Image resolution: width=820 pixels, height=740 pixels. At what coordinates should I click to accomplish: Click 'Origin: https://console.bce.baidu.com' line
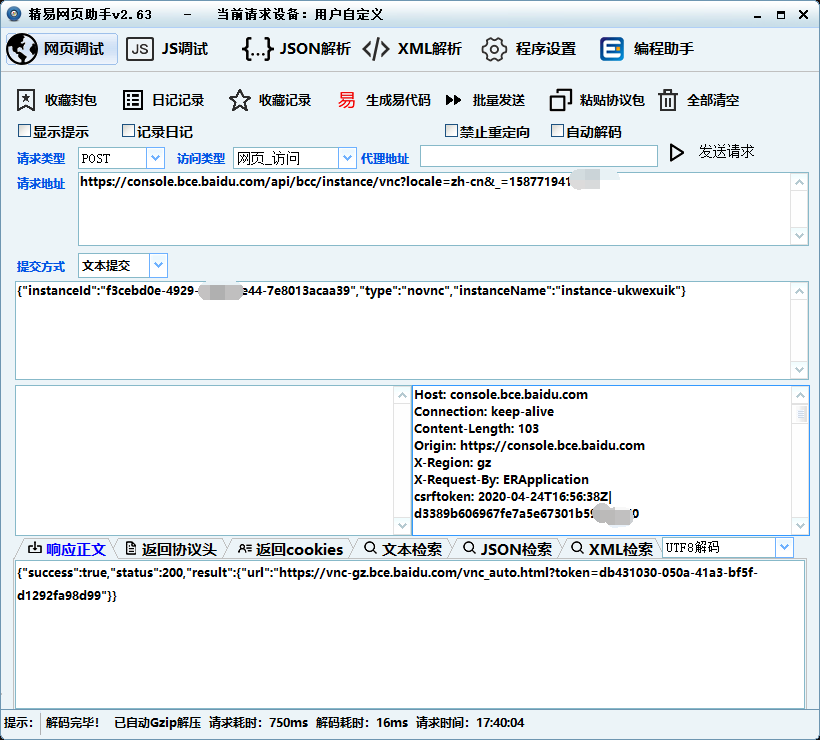529,446
